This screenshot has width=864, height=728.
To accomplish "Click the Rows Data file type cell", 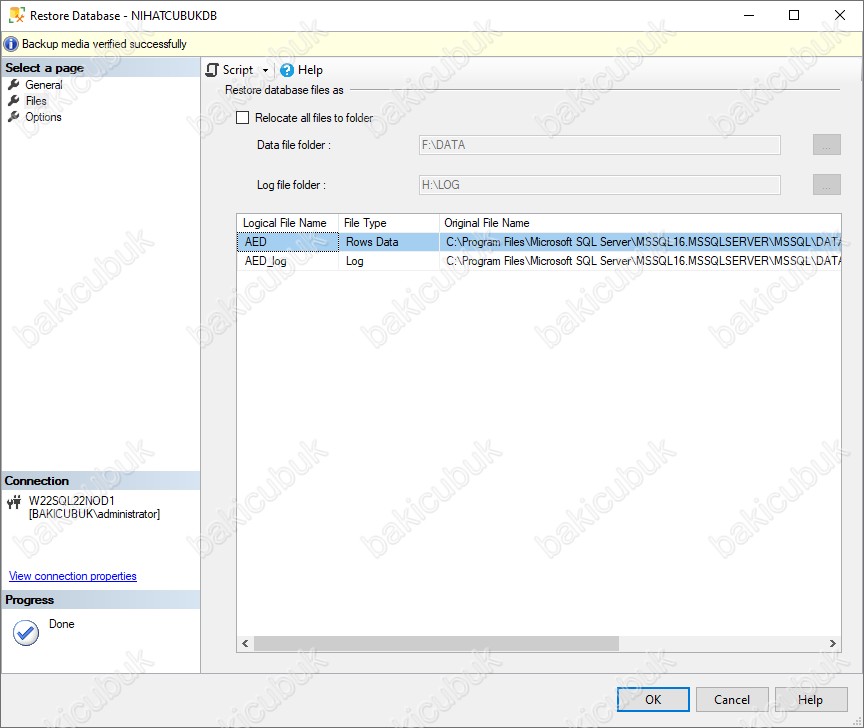I will [x=388, y=242].
